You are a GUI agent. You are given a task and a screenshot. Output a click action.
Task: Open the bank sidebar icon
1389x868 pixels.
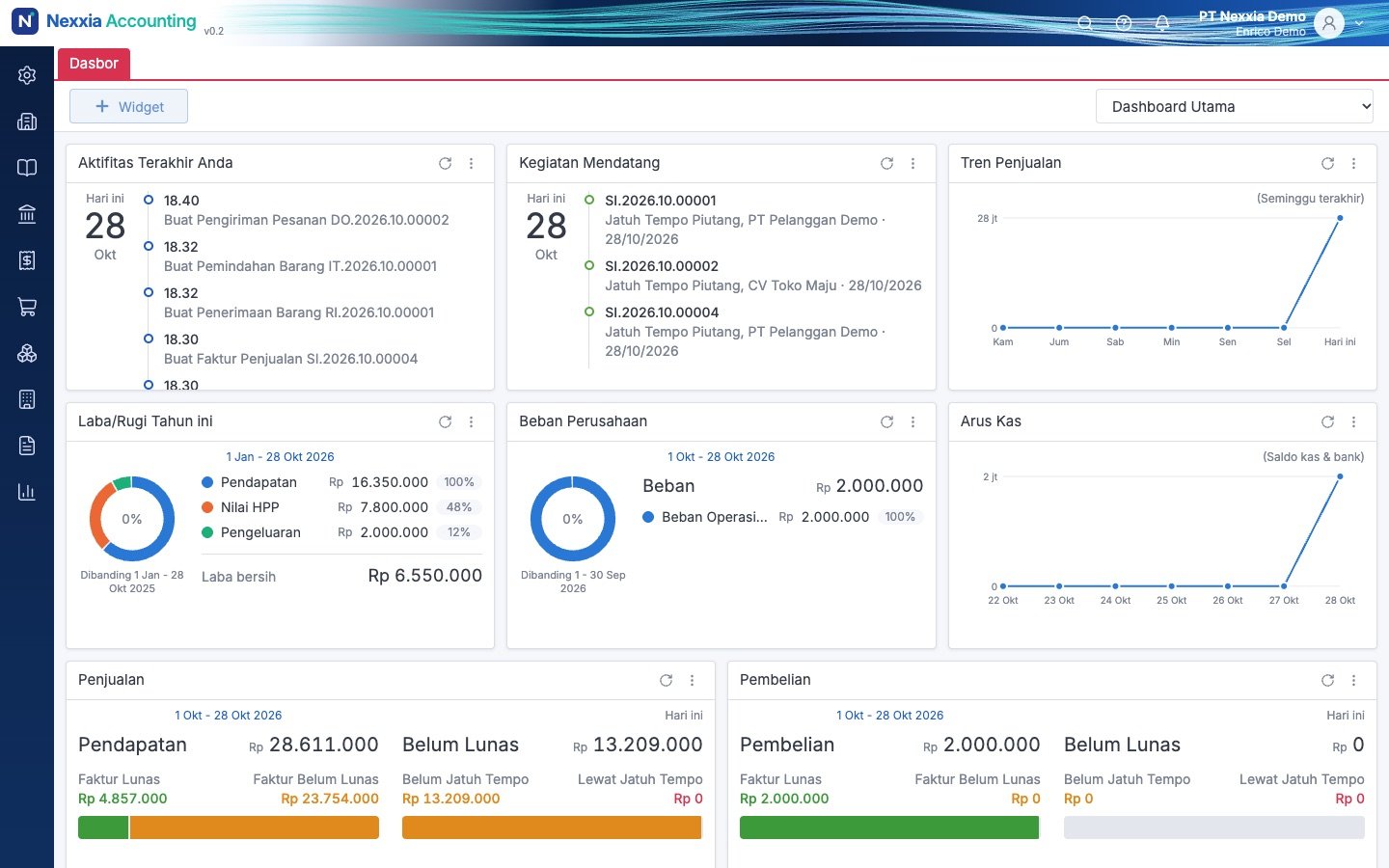[27, 214]
